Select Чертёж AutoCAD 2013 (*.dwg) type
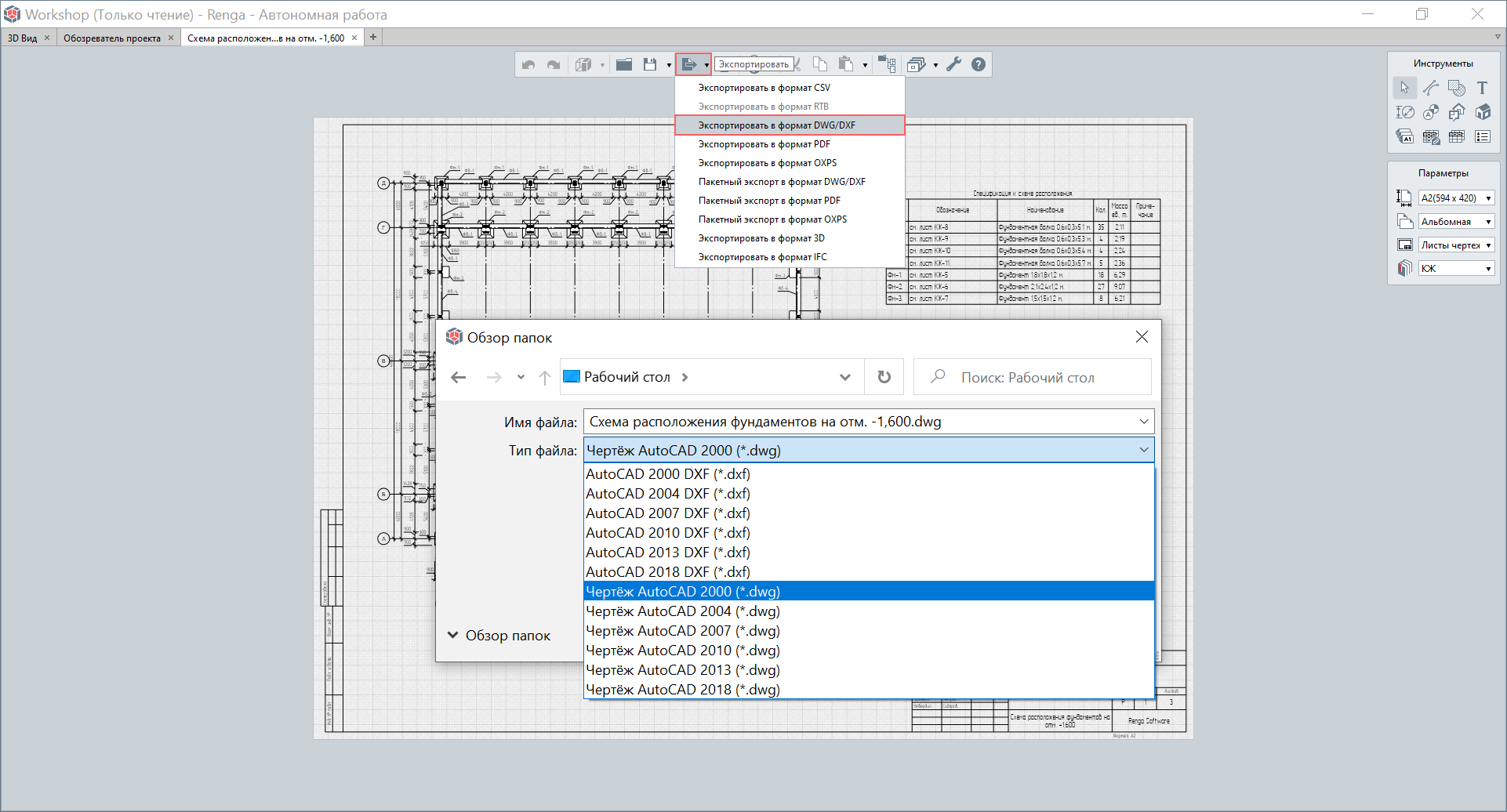 (870, 670)
